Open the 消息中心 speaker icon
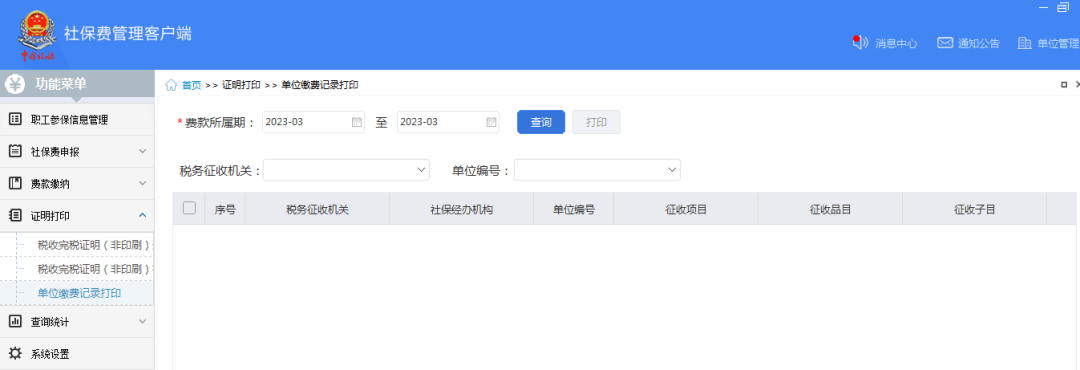Viewport: 1080px width, 370px height. tap(860, 43)
